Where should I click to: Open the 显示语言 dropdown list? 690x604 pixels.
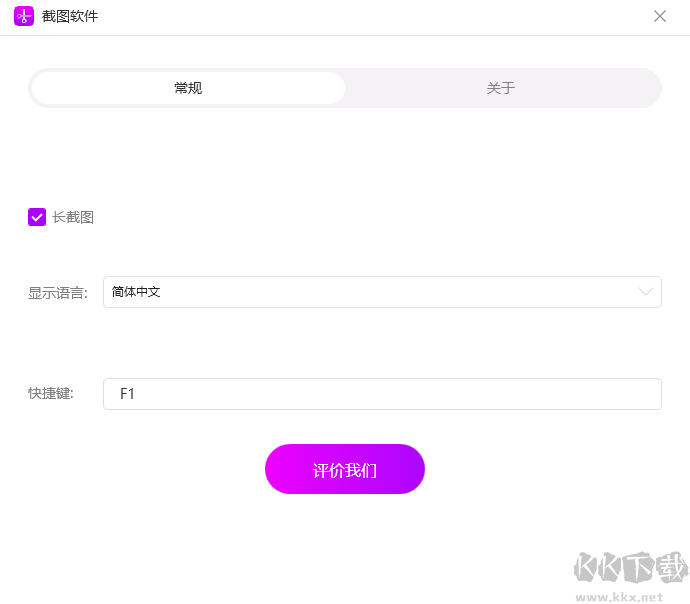(x=382, y=292)
